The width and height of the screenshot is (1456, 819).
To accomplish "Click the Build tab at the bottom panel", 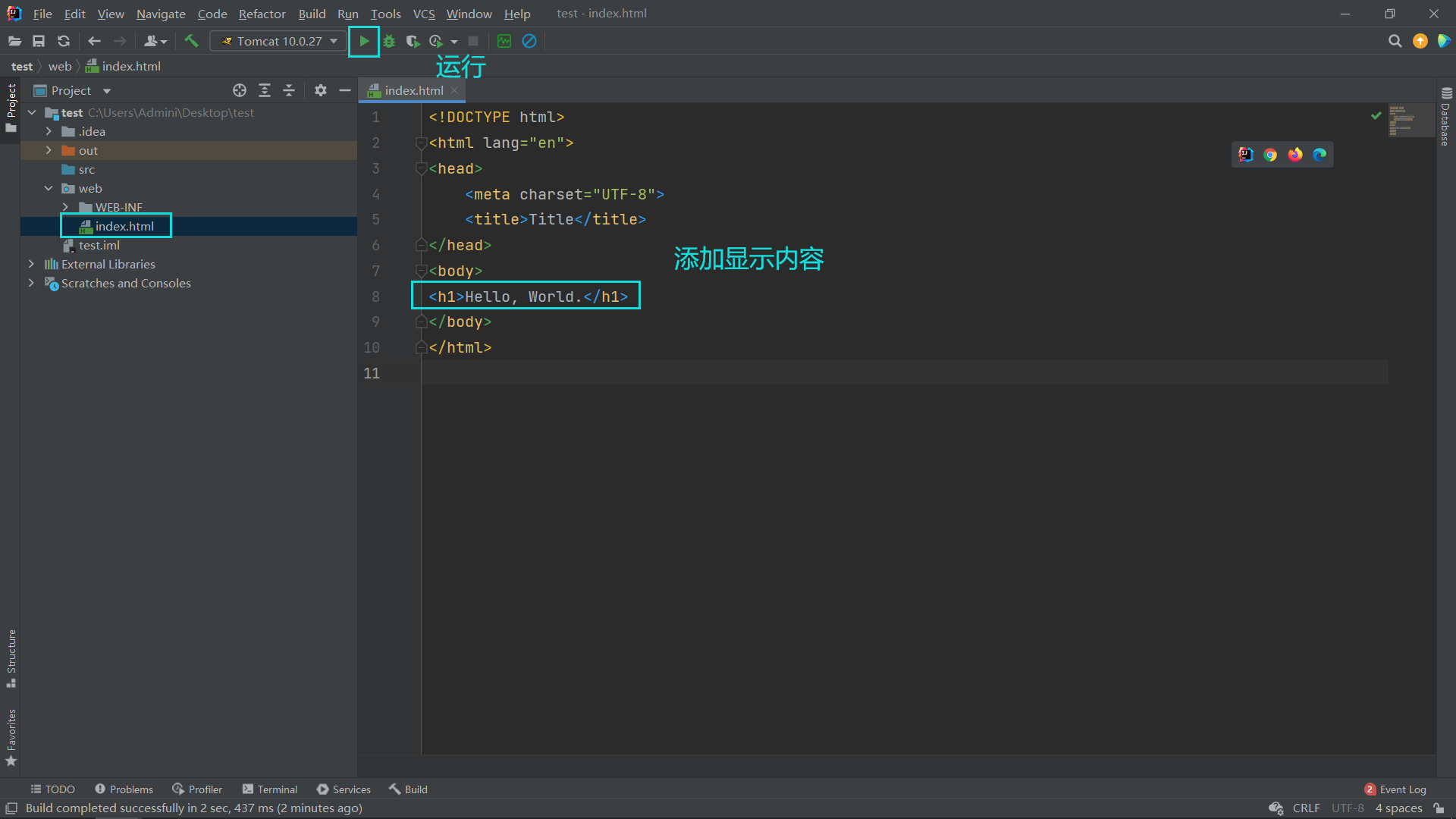I will [409, 789].
